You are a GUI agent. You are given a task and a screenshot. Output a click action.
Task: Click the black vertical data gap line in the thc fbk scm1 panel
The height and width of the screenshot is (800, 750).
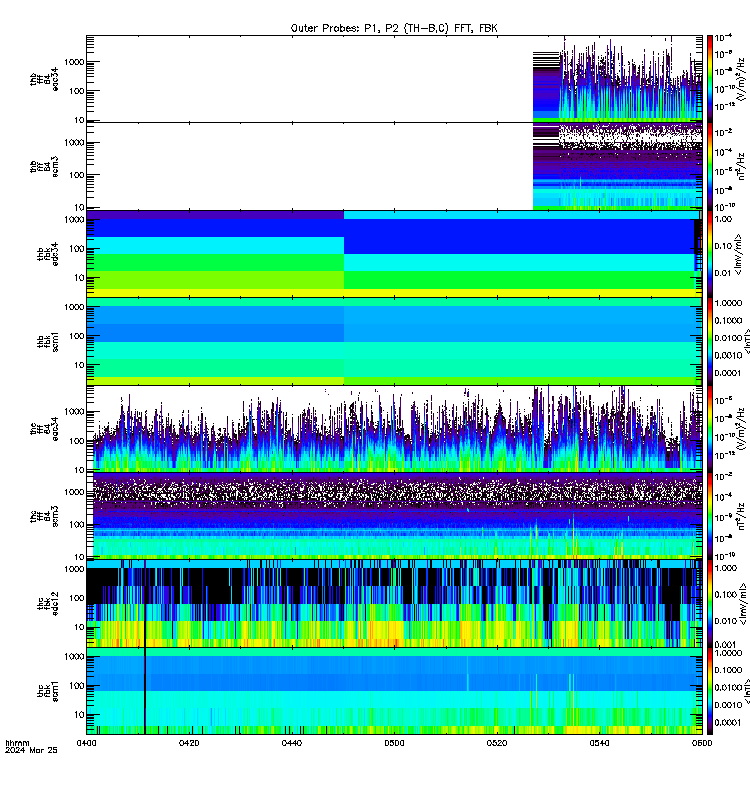[145, 691]
